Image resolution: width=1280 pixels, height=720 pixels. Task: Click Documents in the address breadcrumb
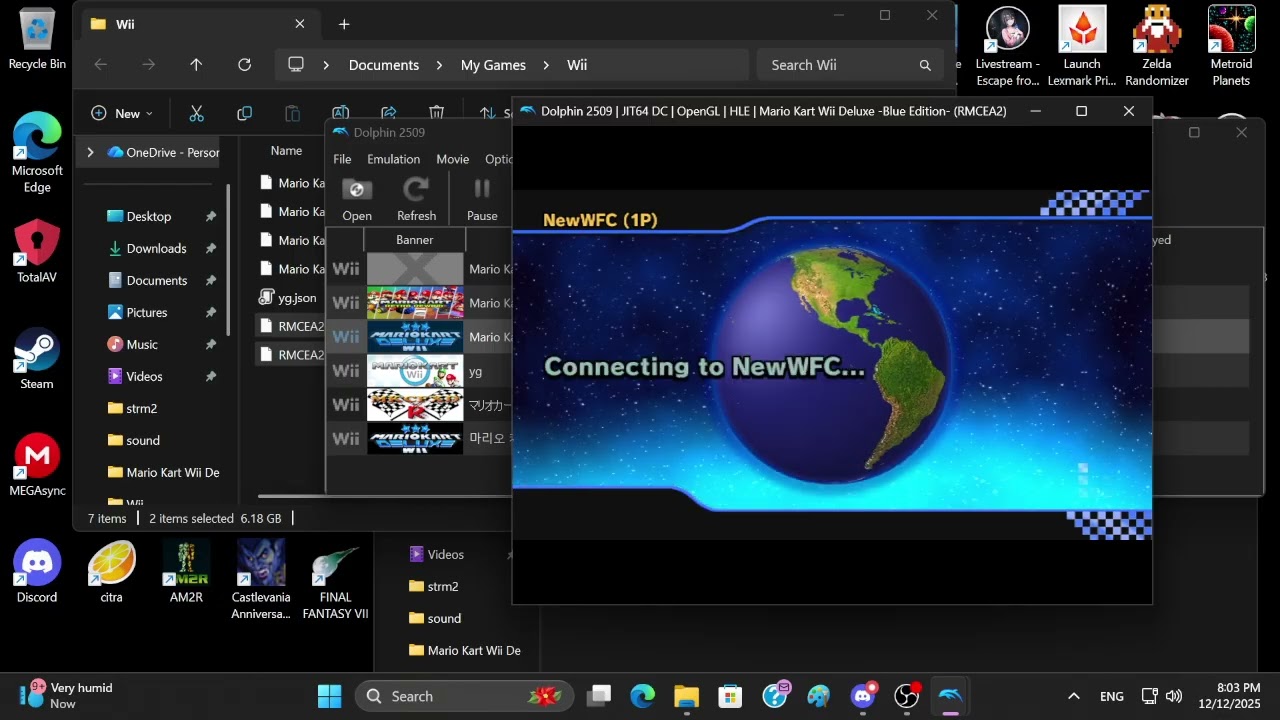point(384,65)
